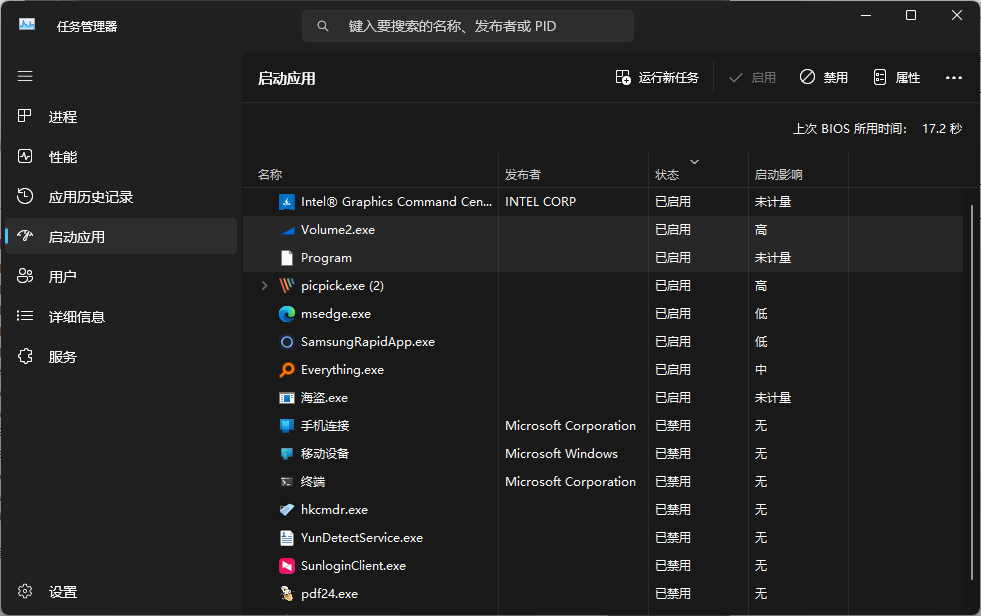Click the 17.2 秒 BIOS time value
Screen dimensions: 981x616
coord(942,129)
